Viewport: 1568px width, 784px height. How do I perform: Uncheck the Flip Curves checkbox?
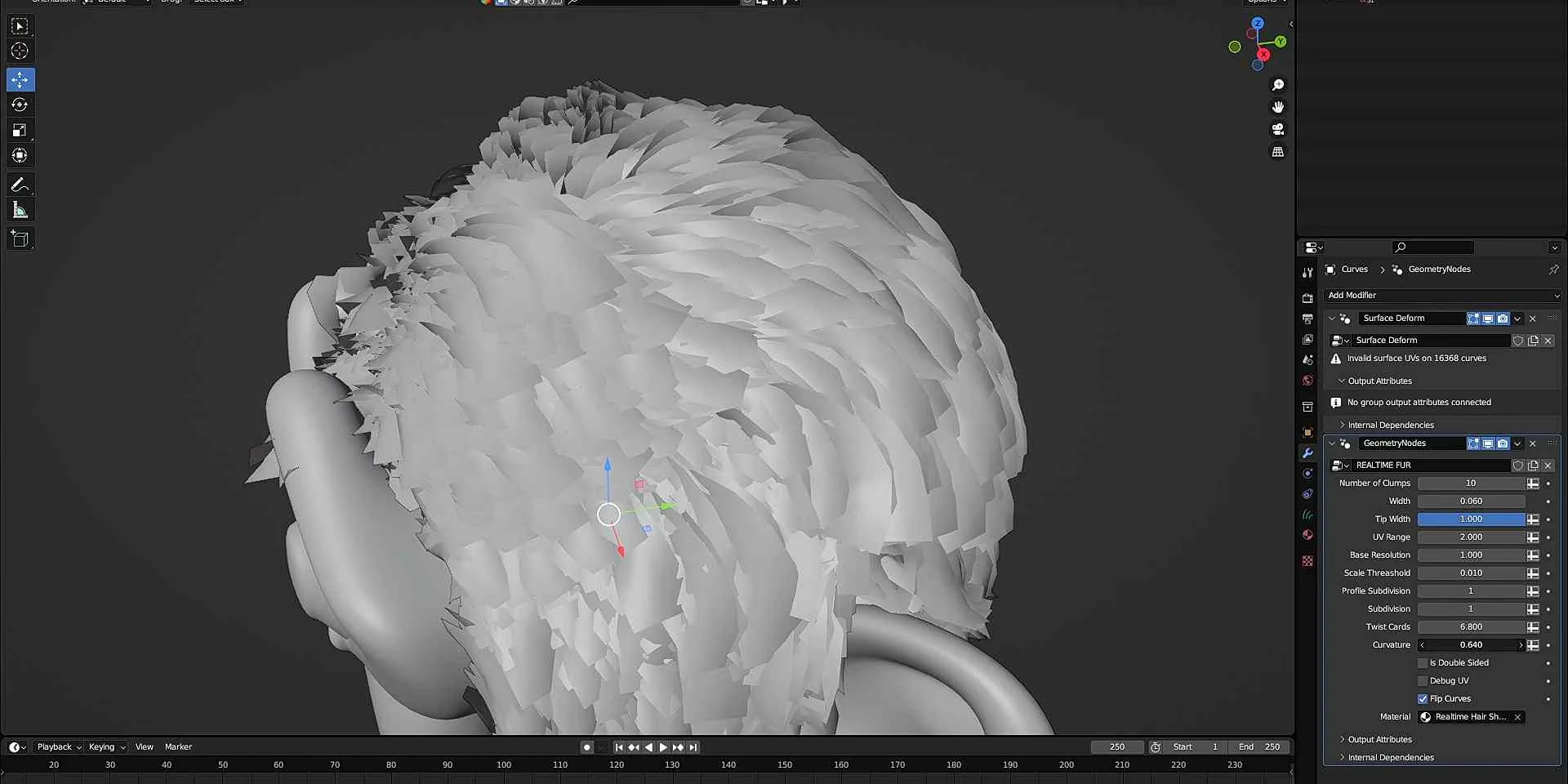tap(1423, 699)
